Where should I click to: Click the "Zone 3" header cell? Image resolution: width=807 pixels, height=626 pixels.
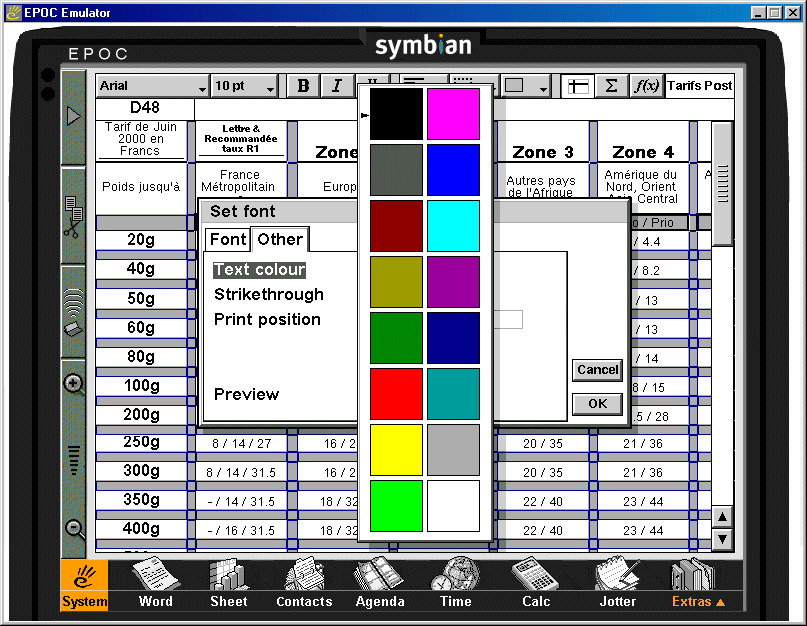(x=542, y=142)
